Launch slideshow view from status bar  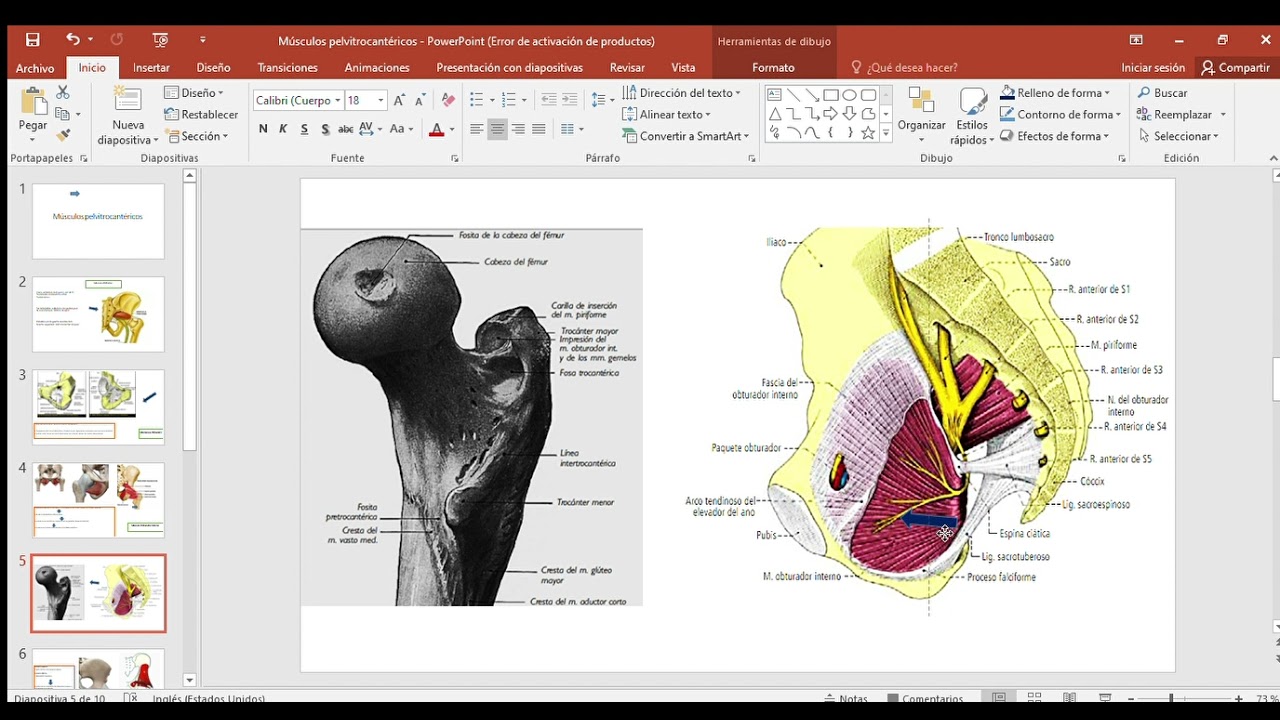pos(1105,697)
